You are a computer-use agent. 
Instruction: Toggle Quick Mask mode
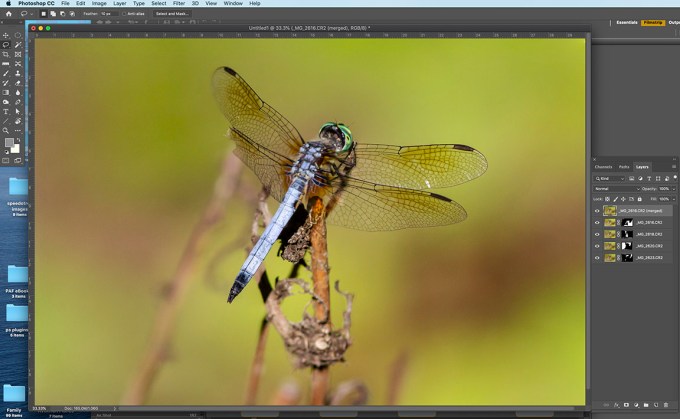point(6,160)
